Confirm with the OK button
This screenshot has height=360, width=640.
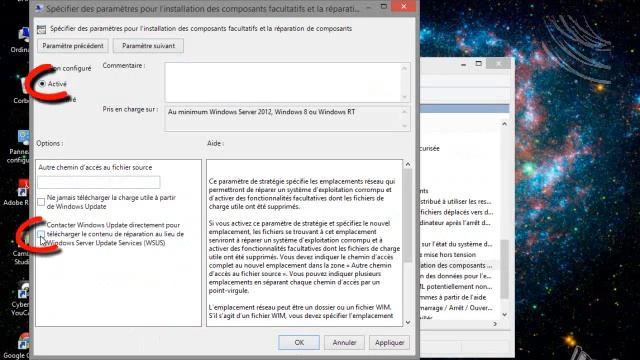coord(299,342)
